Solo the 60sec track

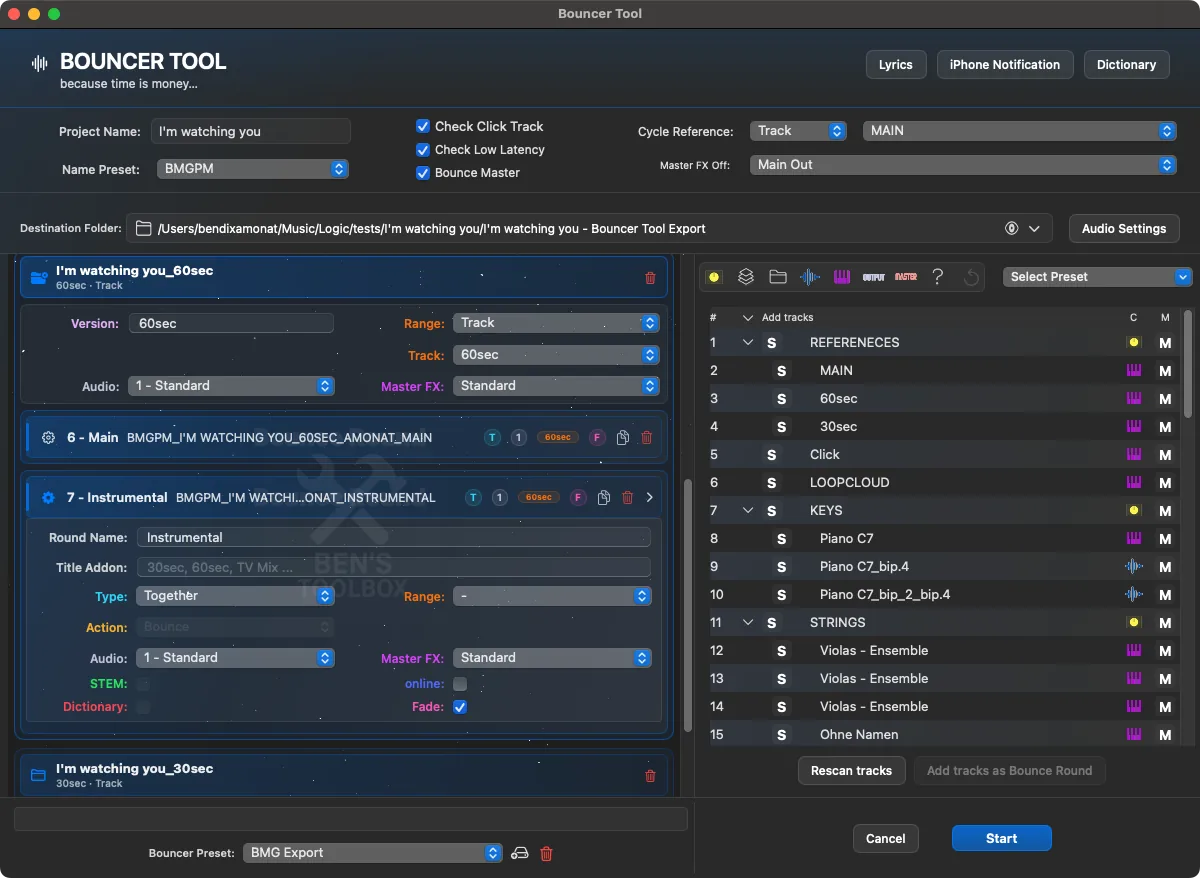781,398
